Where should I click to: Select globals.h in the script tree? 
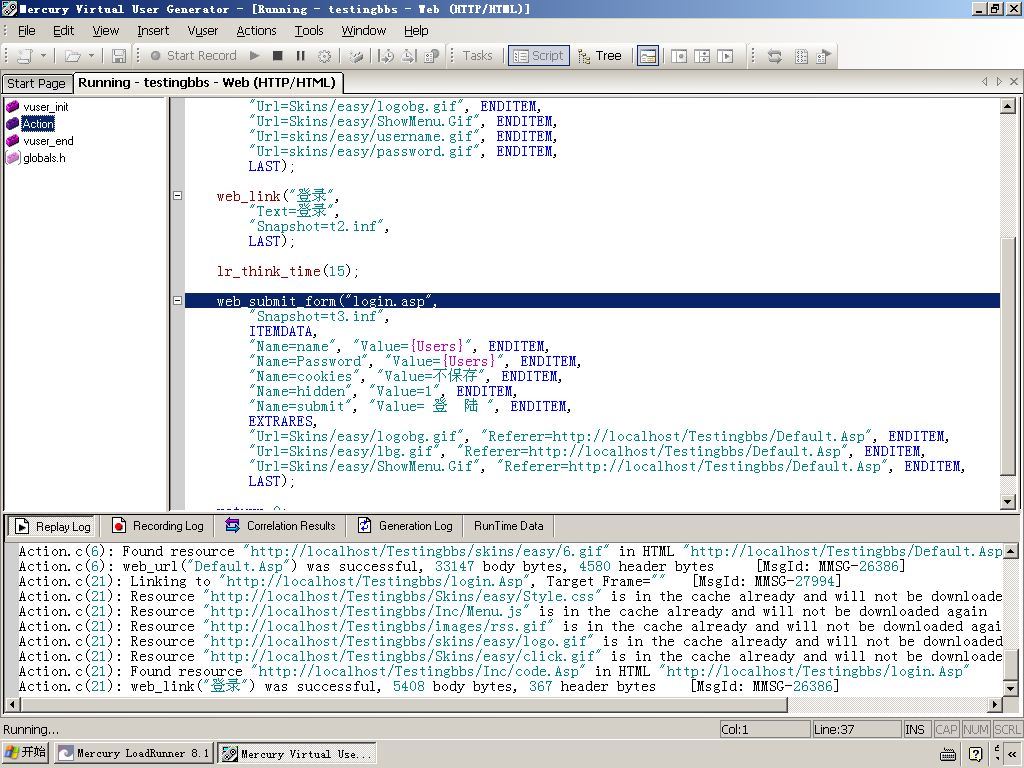44,158
